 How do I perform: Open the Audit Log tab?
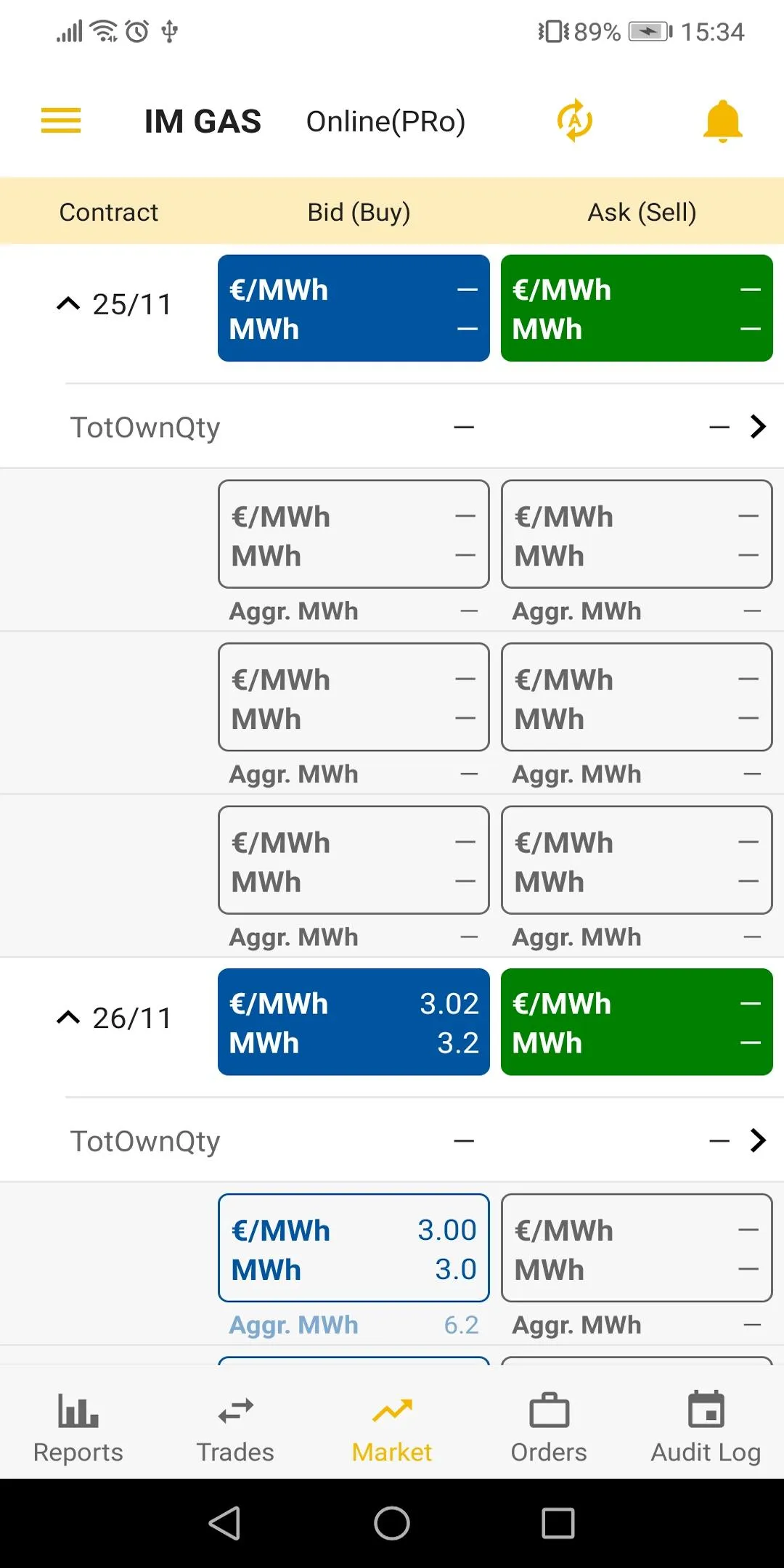pos(706,1426)
